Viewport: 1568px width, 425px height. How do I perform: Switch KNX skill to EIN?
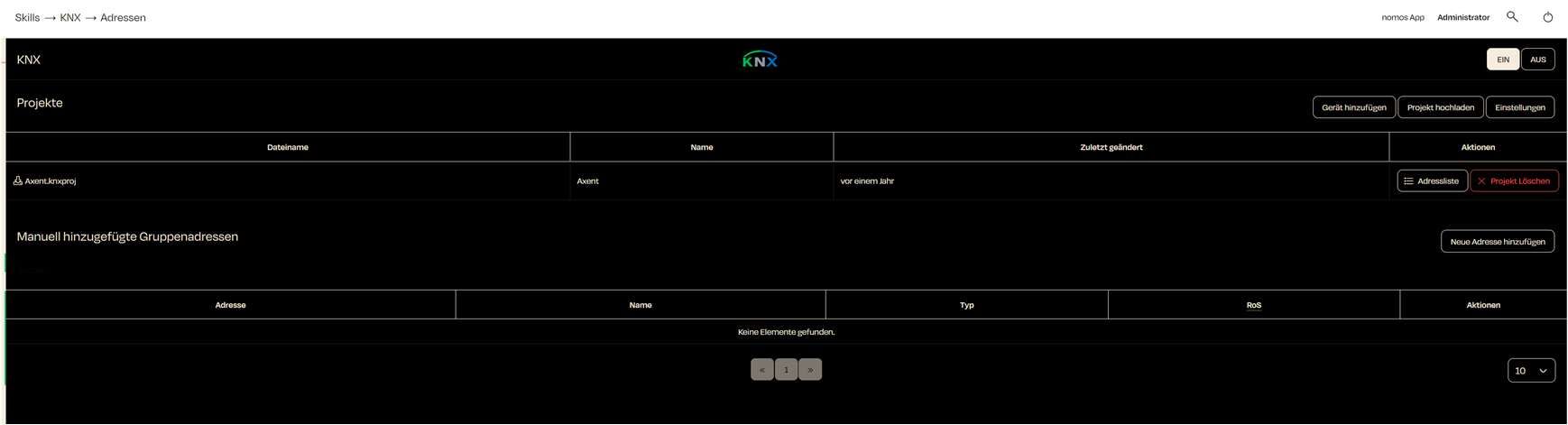click(x=1502, y=60)
